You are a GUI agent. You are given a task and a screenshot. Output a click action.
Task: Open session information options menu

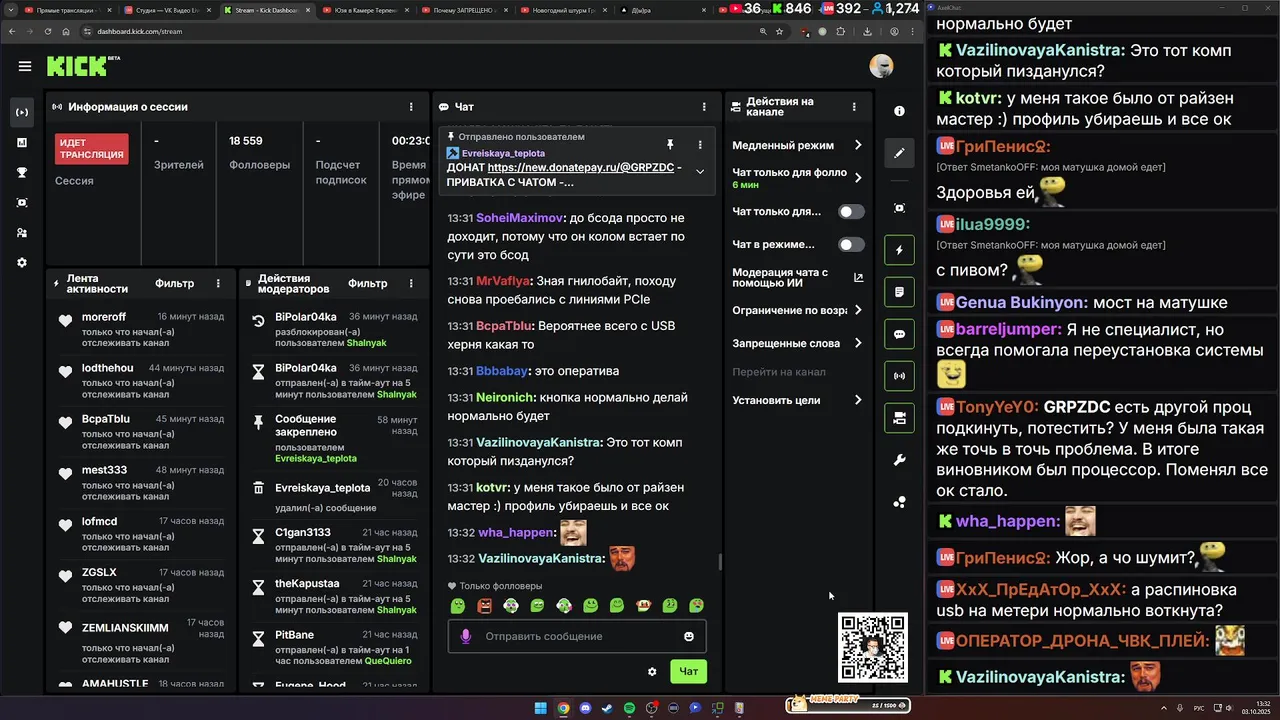pos(411,107)
